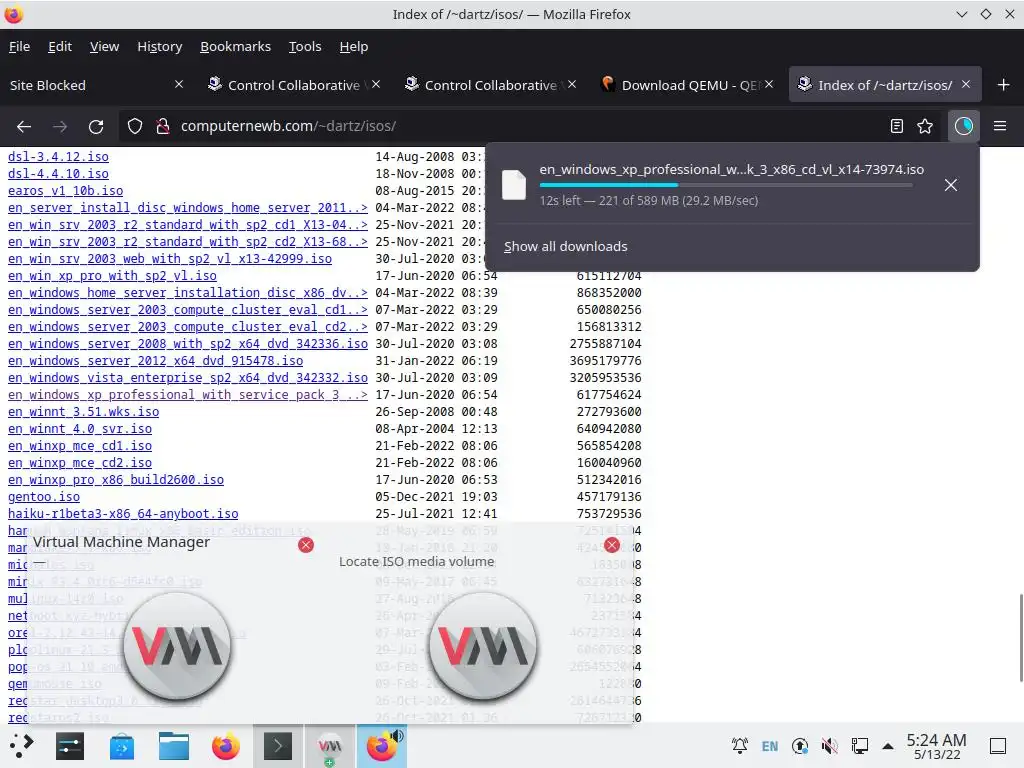Download dsl-4.4.10.iso

click(x=58, y=174)
